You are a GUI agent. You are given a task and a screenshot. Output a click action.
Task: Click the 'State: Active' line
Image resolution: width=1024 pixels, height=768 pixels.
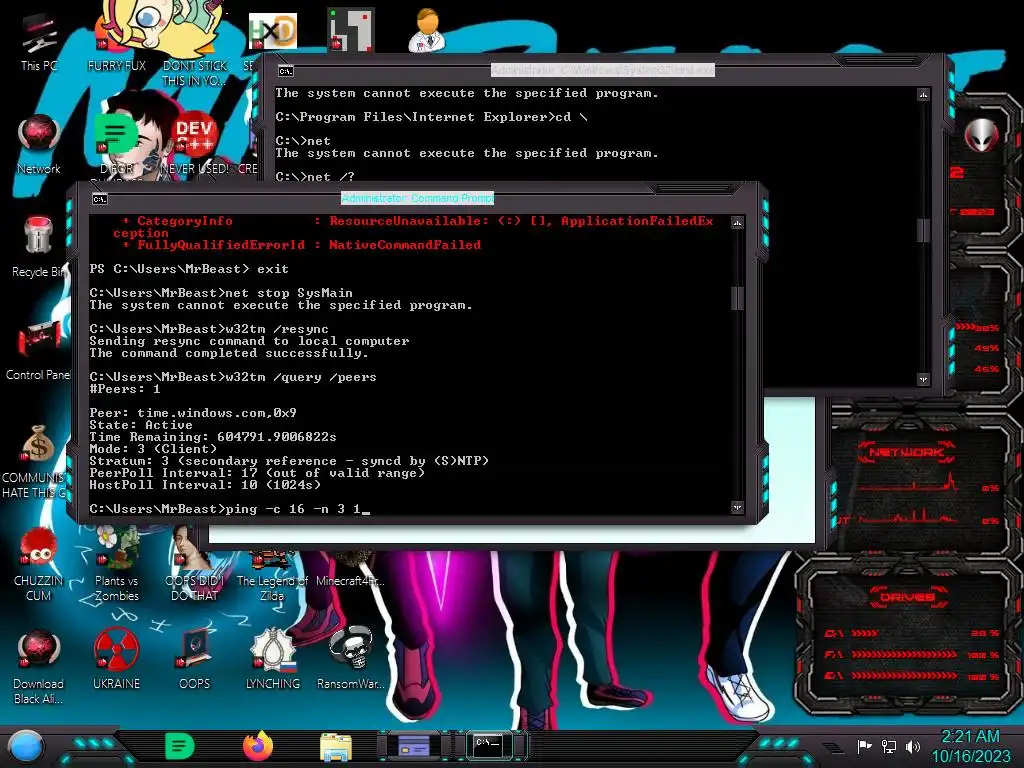click(140, 424)
